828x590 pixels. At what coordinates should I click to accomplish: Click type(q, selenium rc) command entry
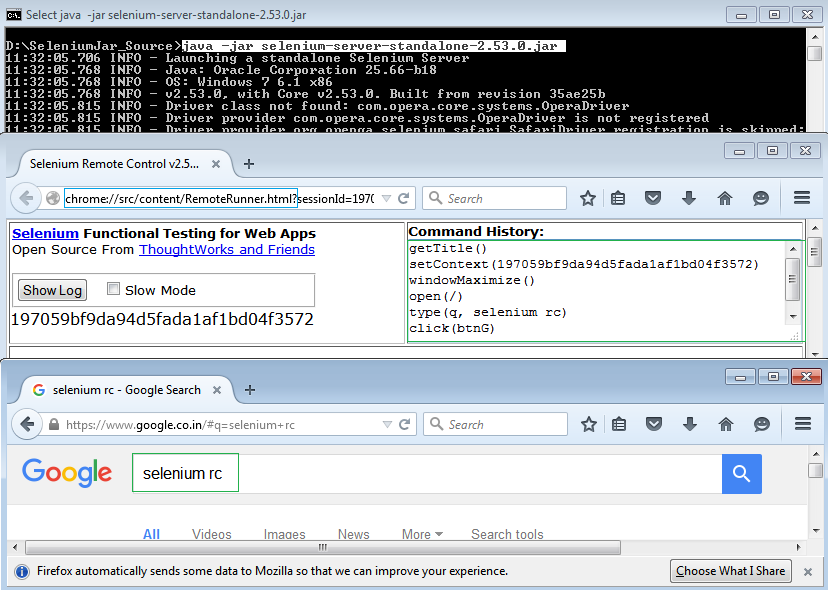(x=488, y=312)
